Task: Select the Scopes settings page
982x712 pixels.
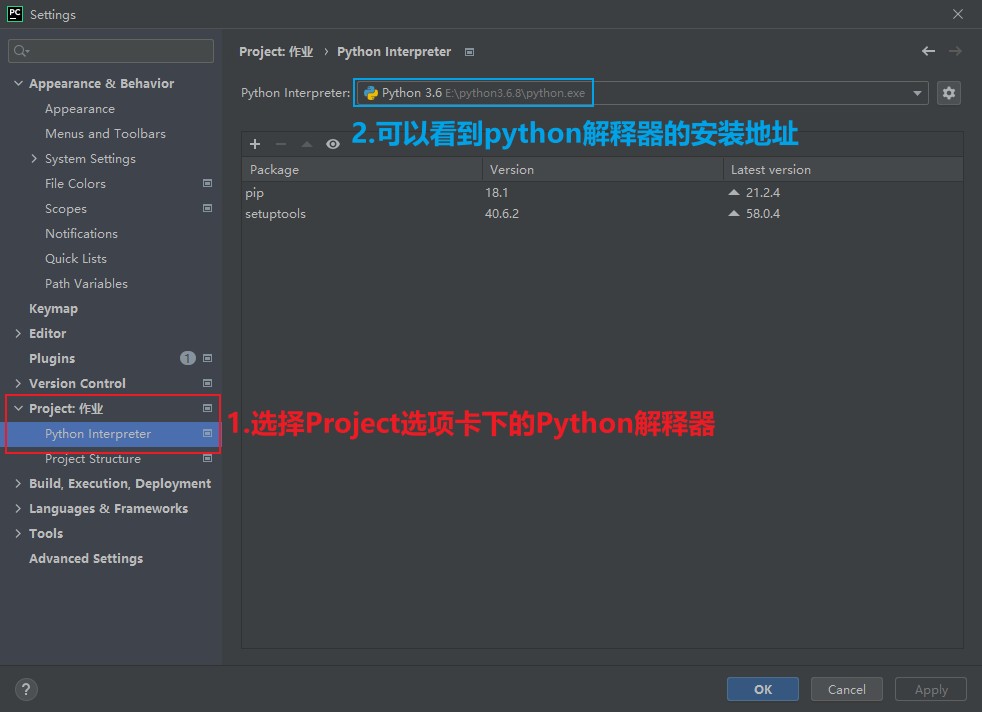Action: pyautogui.click(x=66, y=209)
